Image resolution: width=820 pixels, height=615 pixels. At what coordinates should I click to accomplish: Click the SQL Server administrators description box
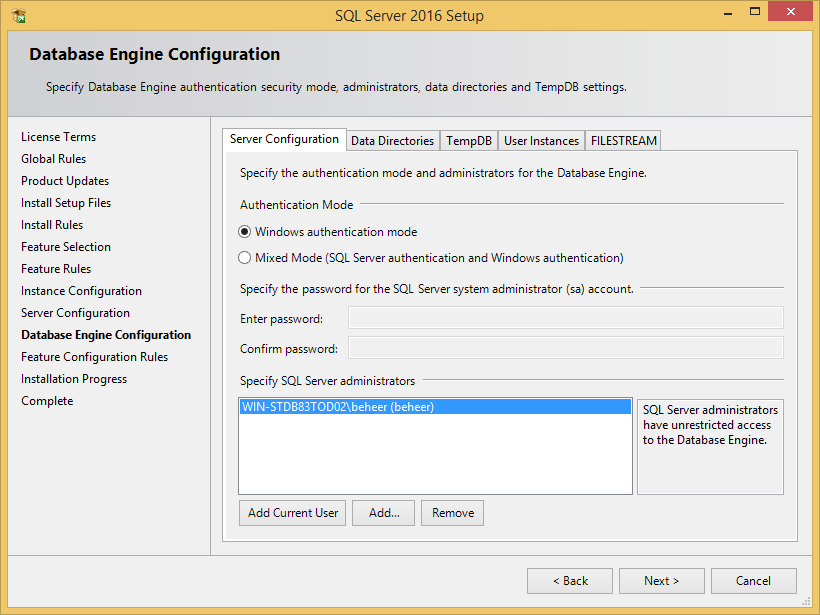coord(710,447)
